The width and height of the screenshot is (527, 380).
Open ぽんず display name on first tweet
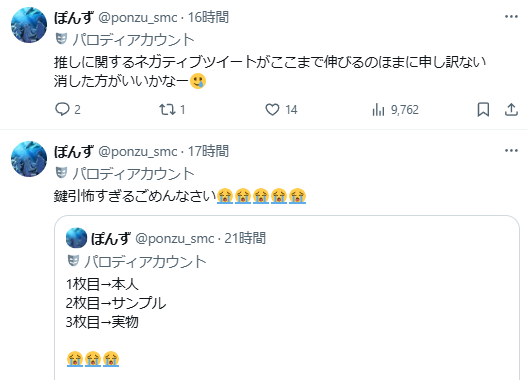click(74, 17)
